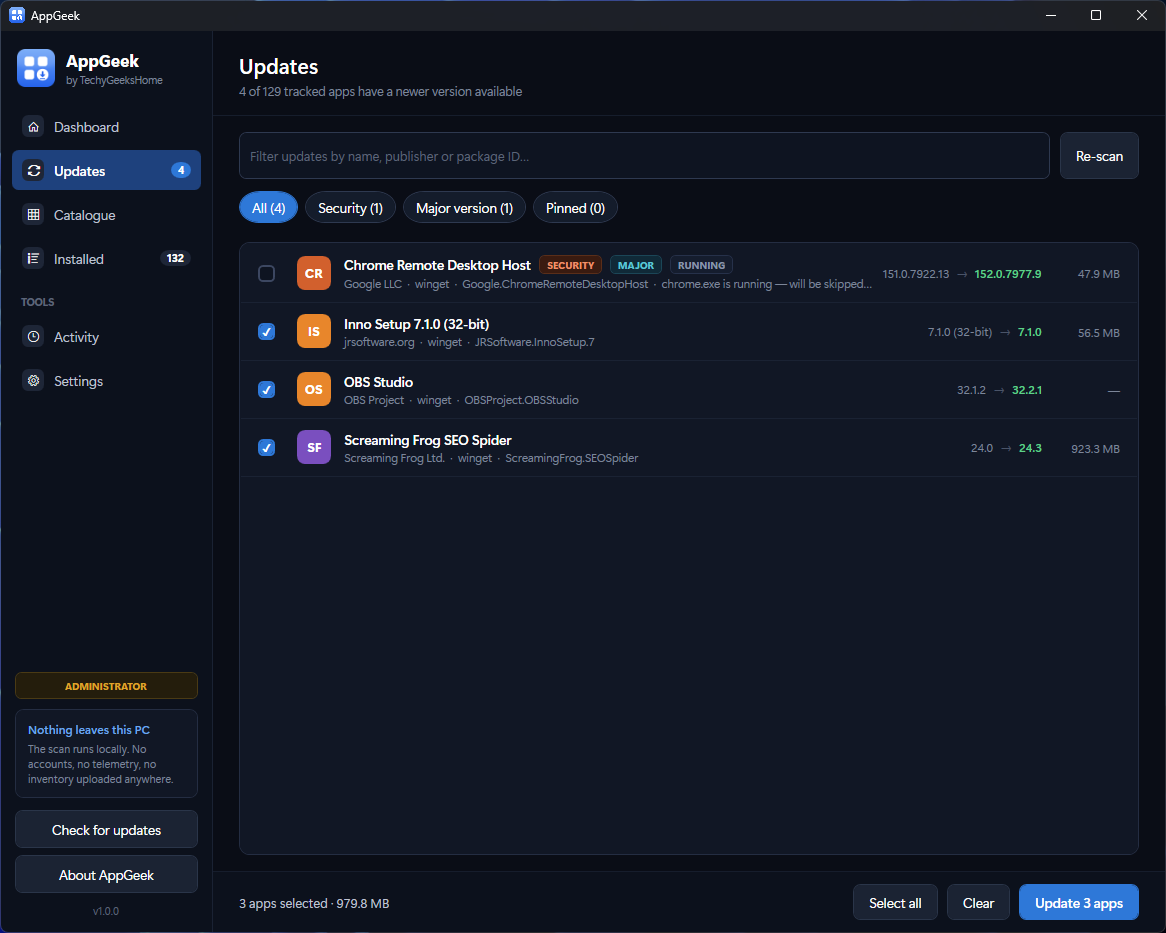Click the Updates refresh icon

pos(33,171)
